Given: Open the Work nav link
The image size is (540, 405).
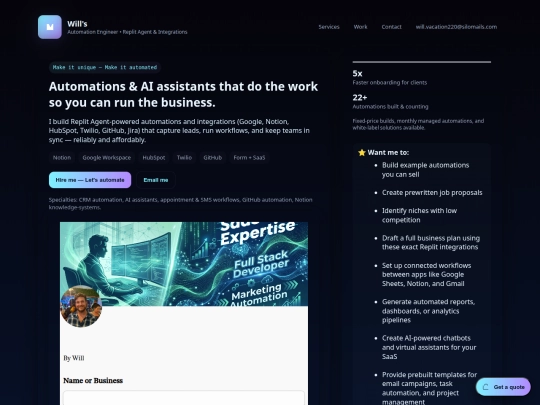Looking at the screenshot, I should pos(360,27).
